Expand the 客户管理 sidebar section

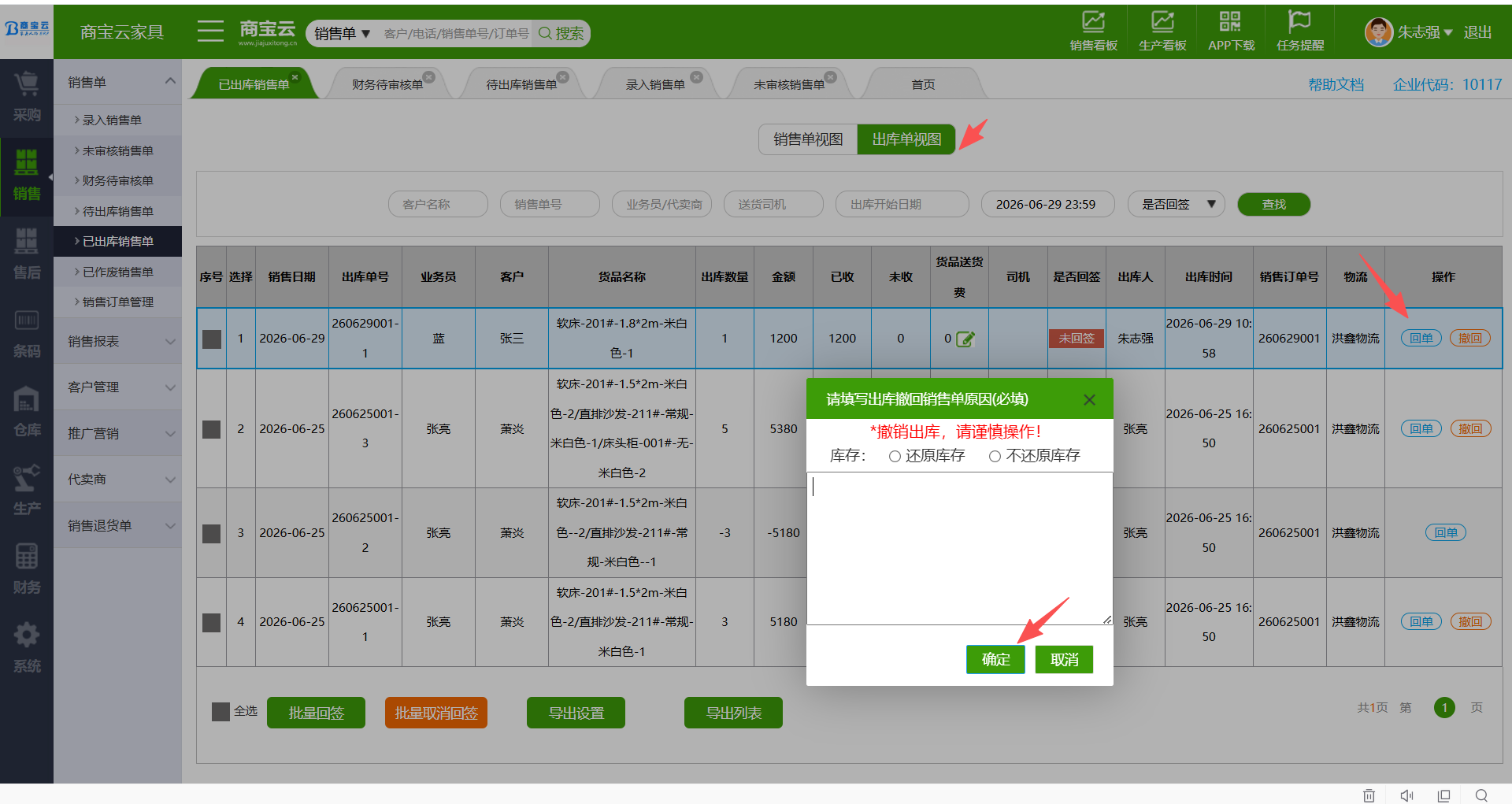pos(170,387)
